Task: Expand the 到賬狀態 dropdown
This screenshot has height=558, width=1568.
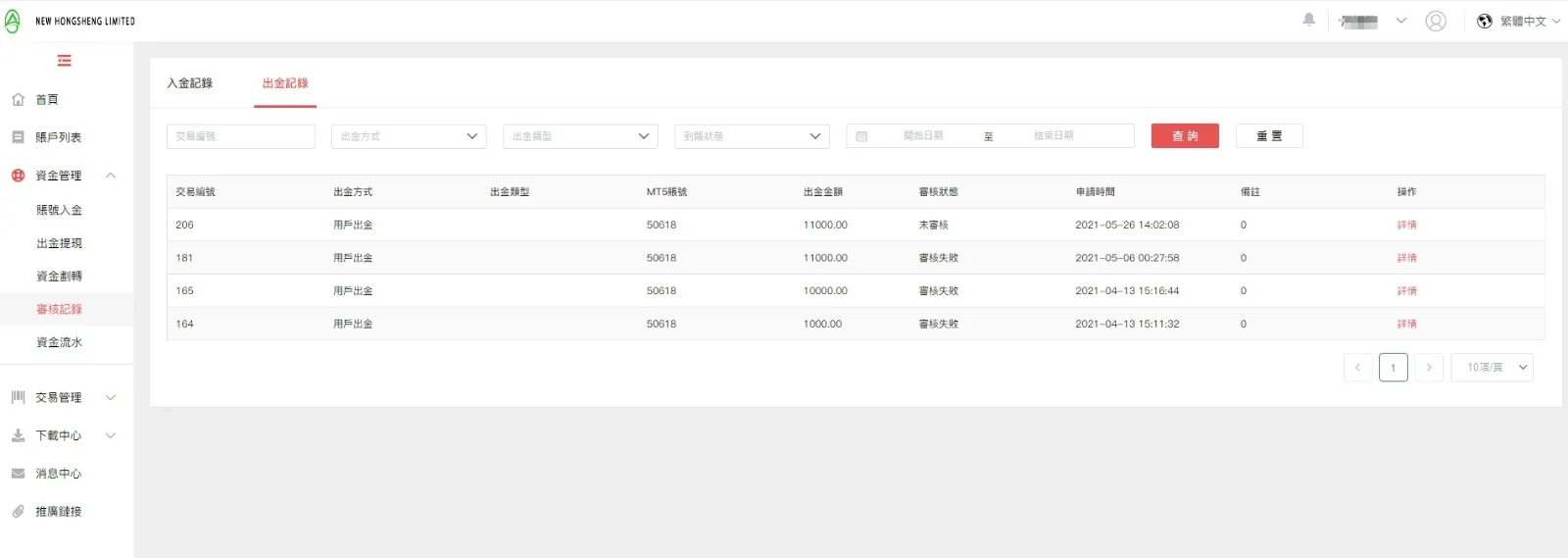Action: click(x=752, y=136)
